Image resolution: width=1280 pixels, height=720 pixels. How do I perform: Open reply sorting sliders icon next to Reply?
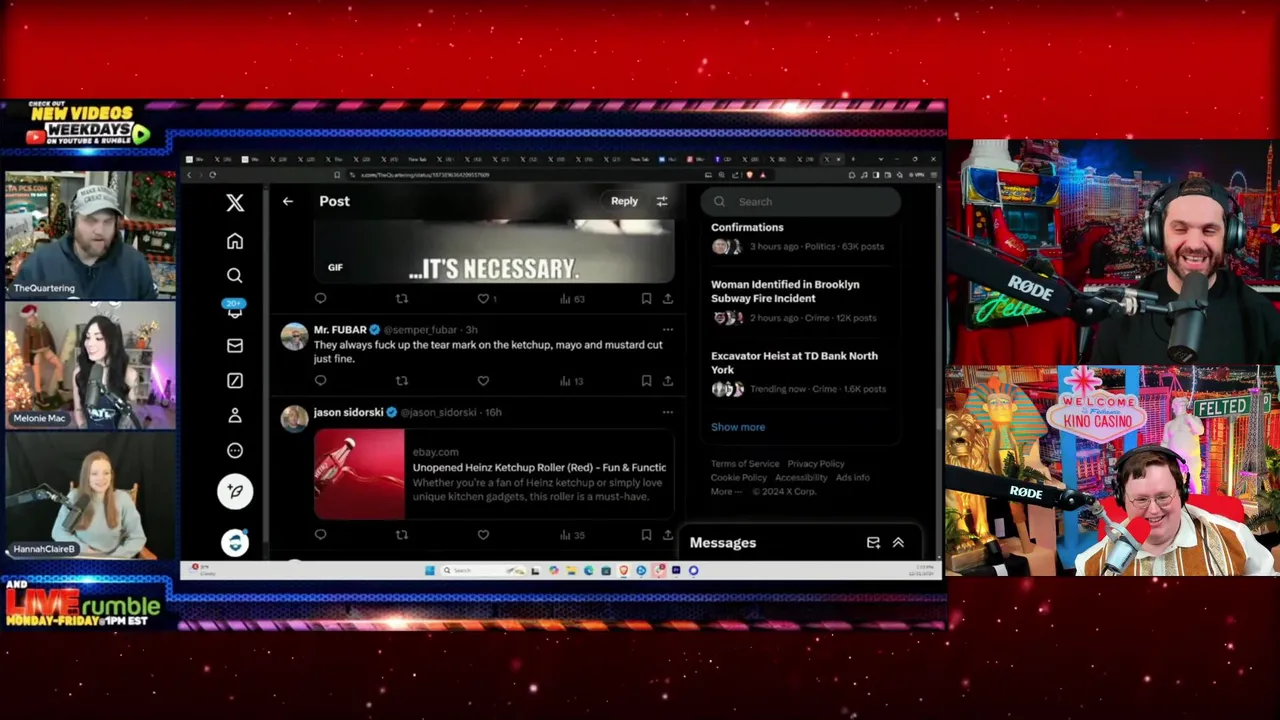click(x=662, y=201)
